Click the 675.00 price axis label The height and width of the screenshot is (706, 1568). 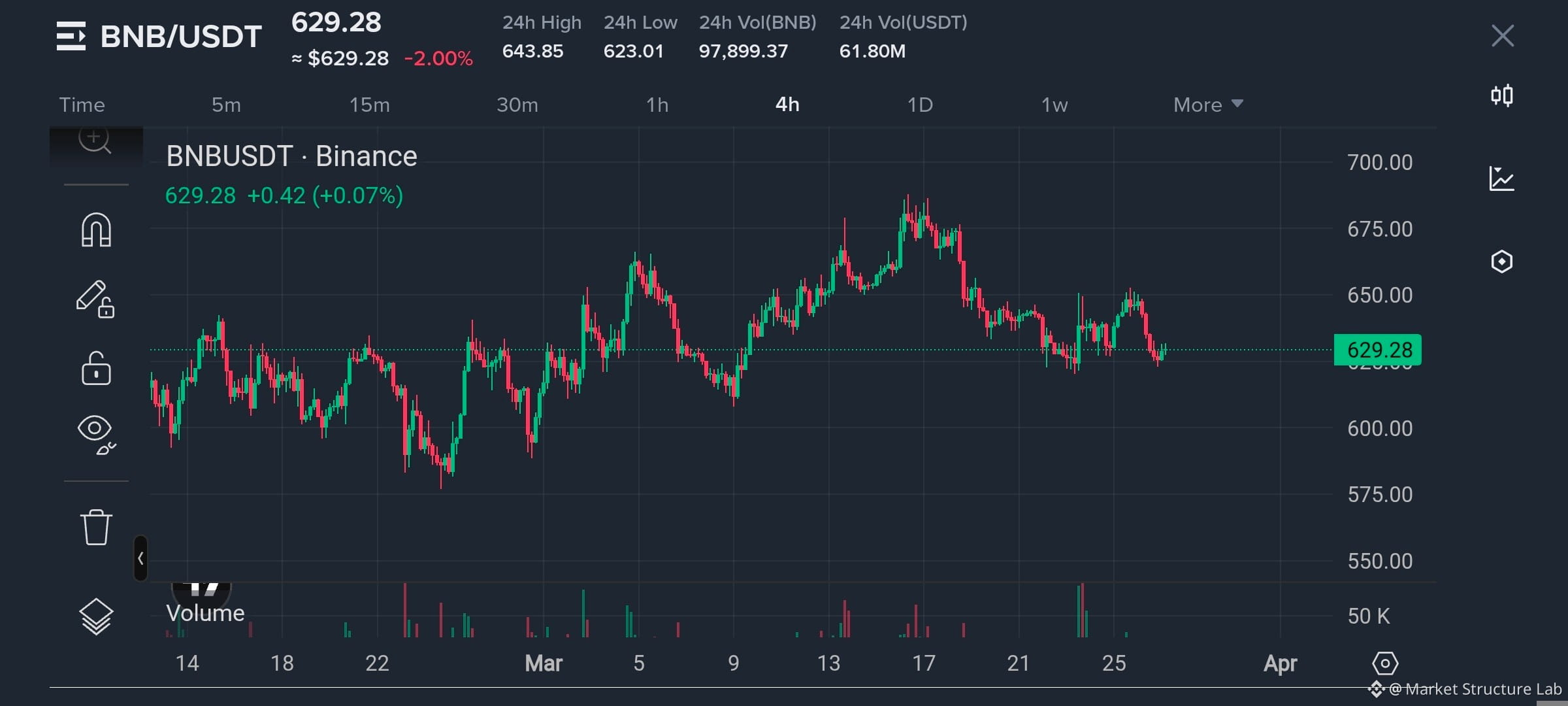pos(1380,229)
